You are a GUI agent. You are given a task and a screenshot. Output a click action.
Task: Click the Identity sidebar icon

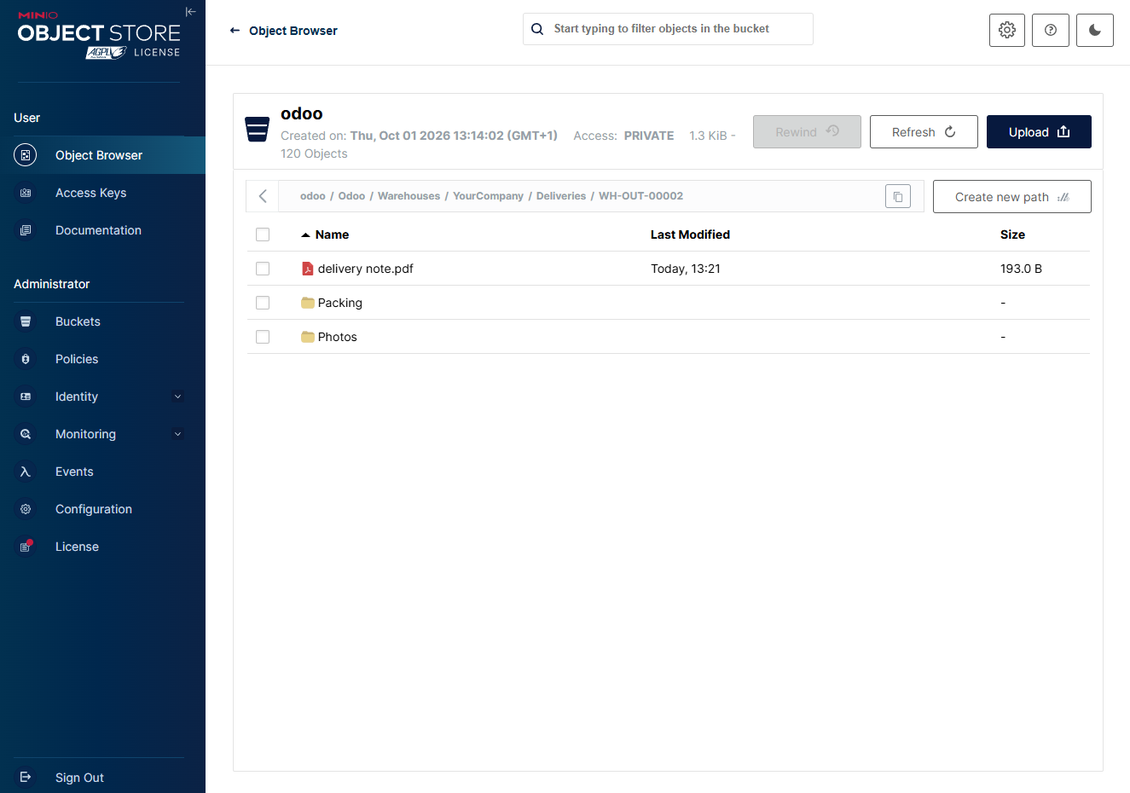(x=25, y=396)
